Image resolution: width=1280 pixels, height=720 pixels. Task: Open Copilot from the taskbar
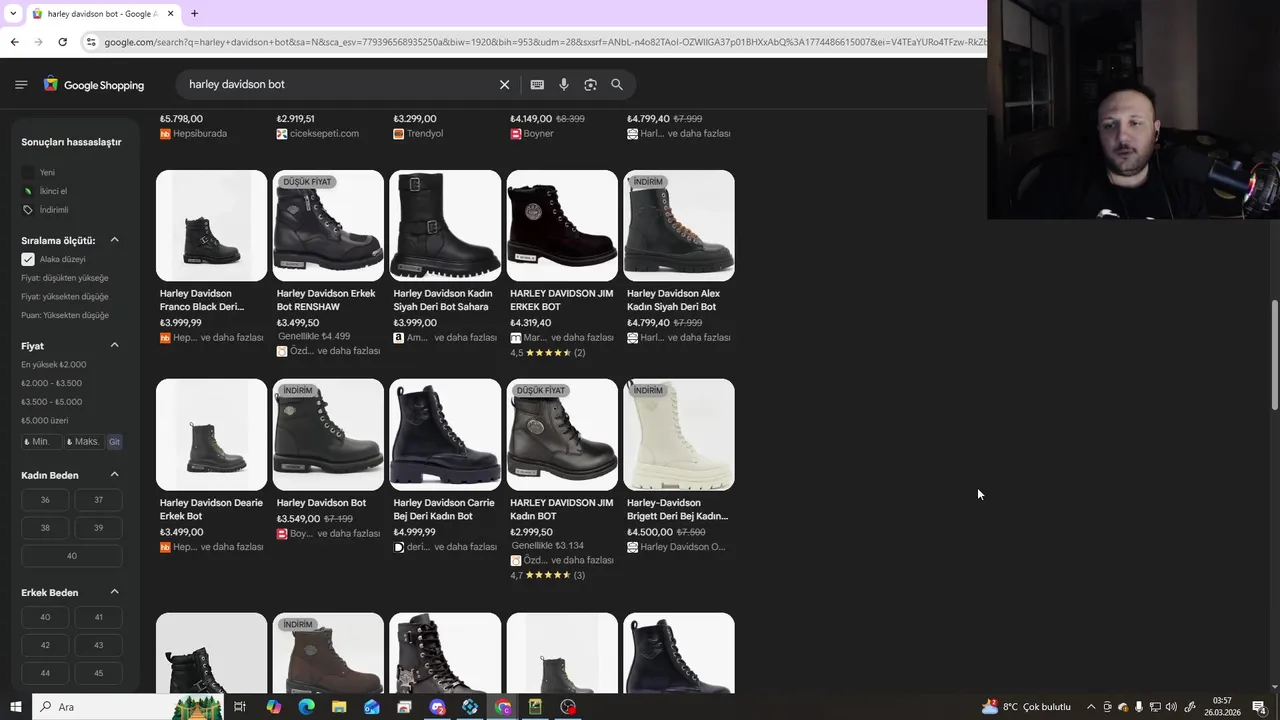pos(273,707)
